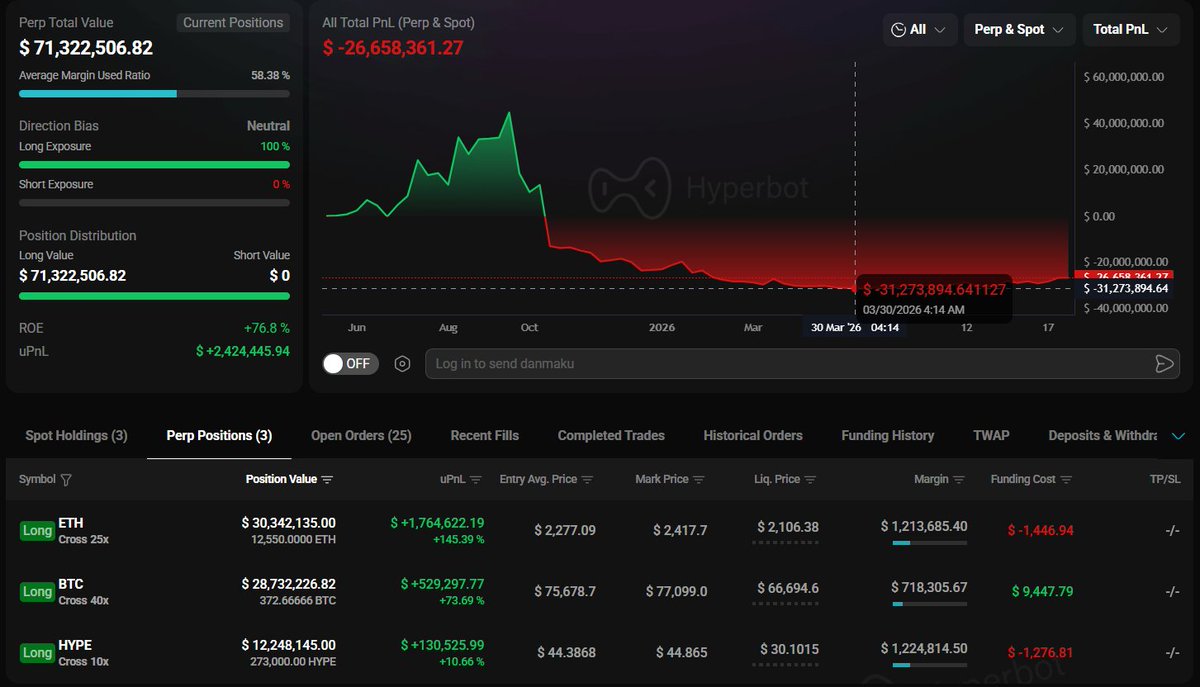Click the Entry Avg. Price sort icon
The width and height of the screenshot is (1200, 687).
[589, 480]
